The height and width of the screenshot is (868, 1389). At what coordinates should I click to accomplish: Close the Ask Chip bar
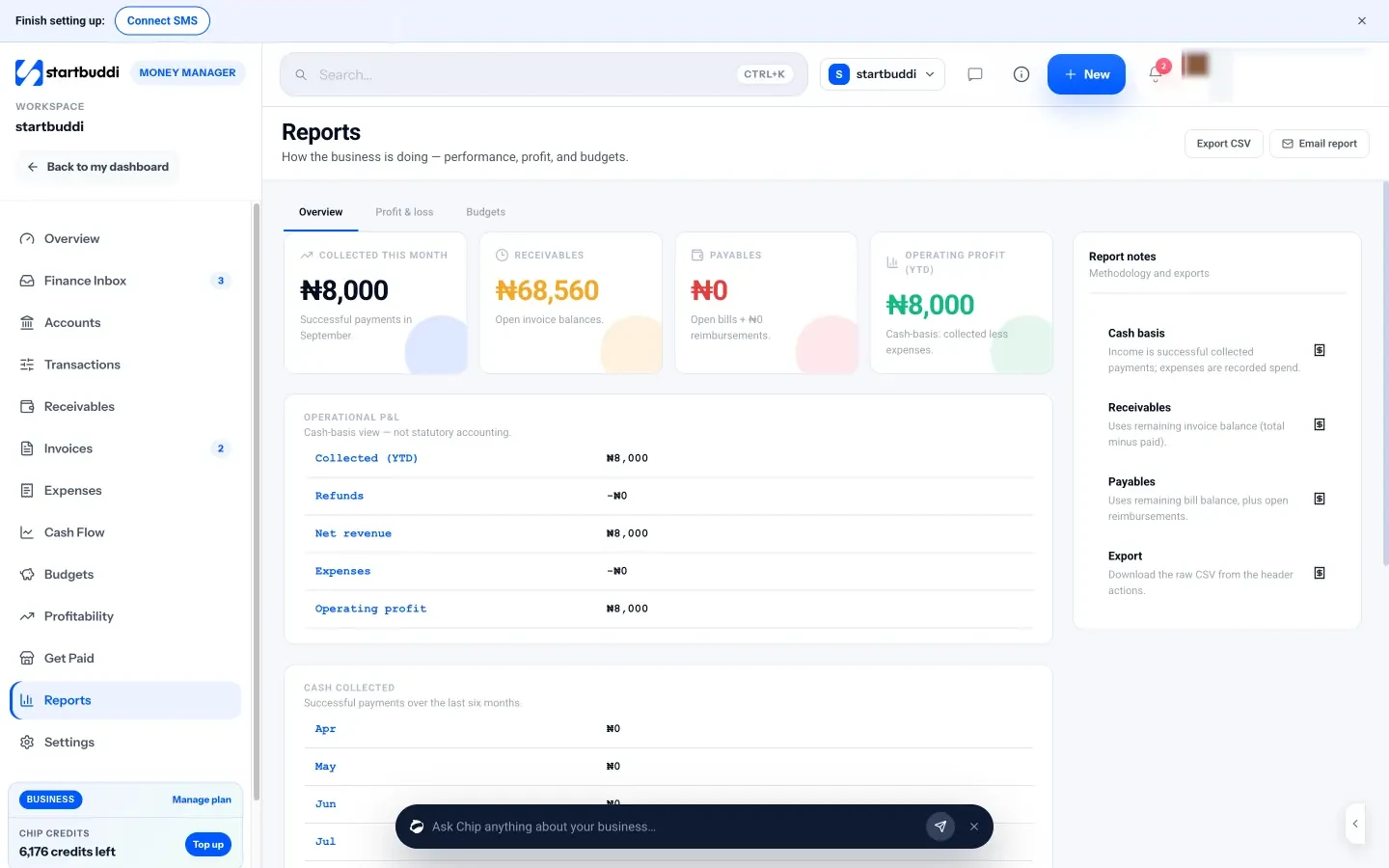[x=974, y=827]
